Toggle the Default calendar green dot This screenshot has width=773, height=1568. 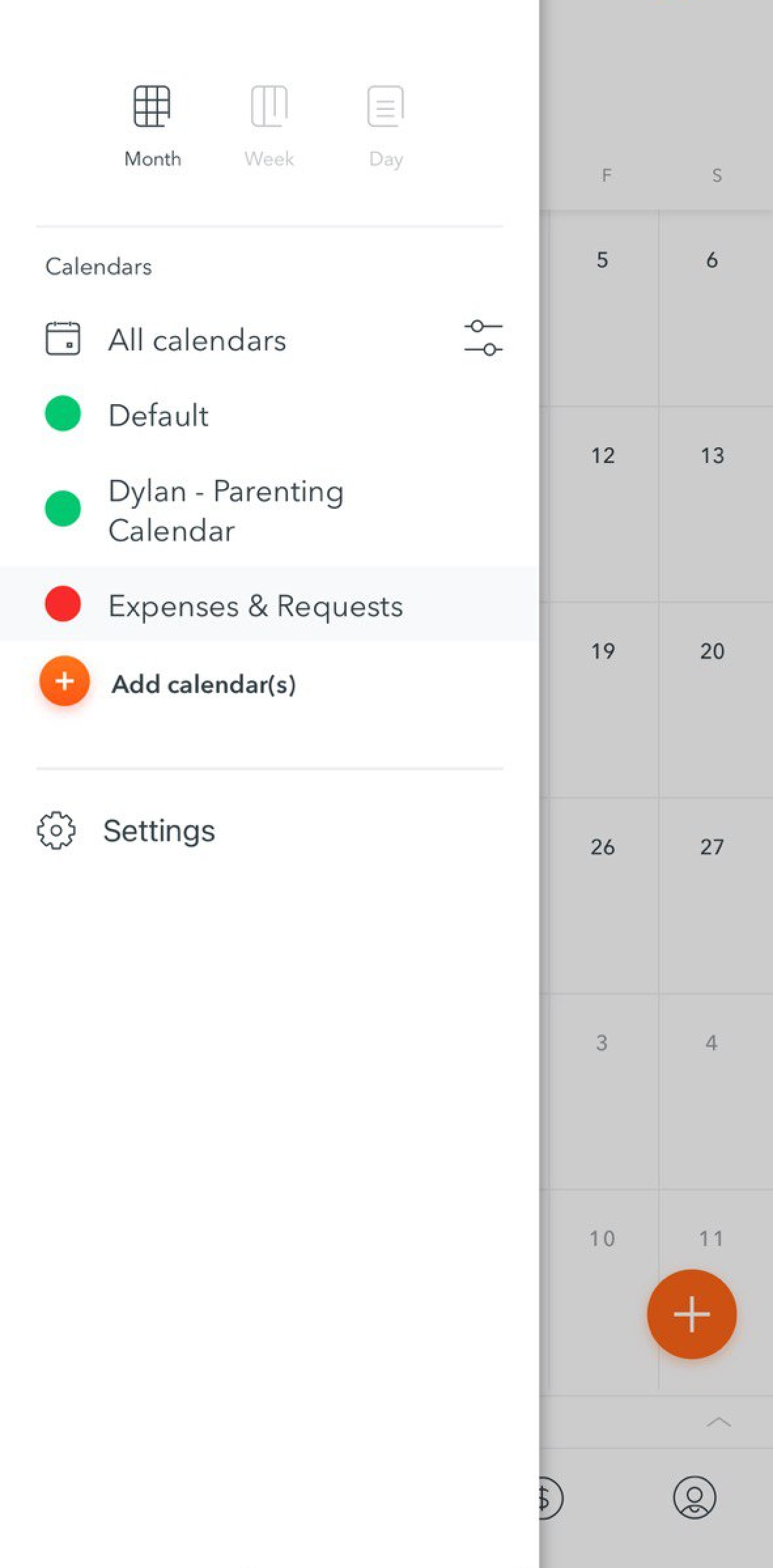pyautogui.click(x=63, y=414)
